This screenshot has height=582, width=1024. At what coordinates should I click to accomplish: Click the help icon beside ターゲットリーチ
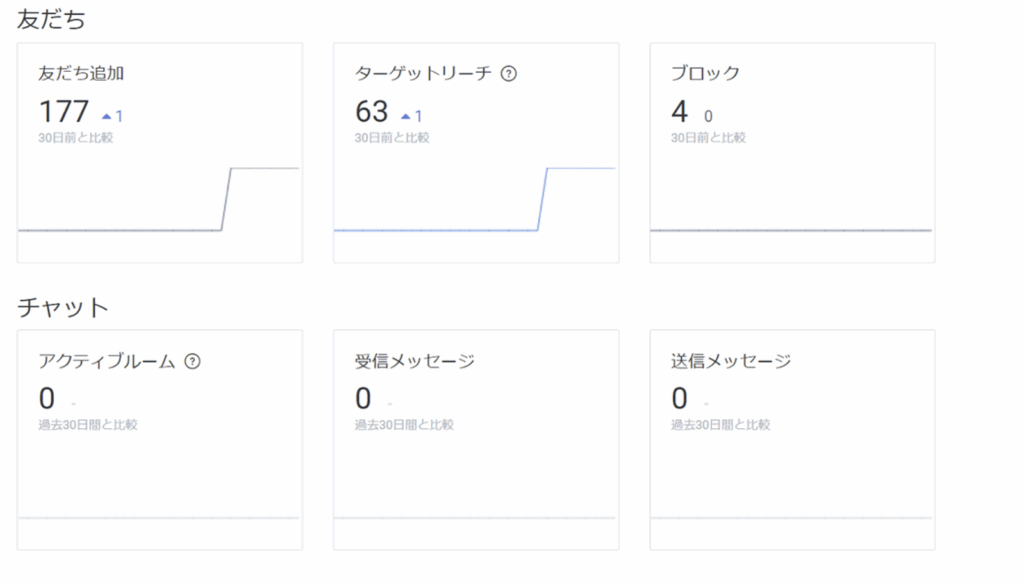[x=508, y=73]
